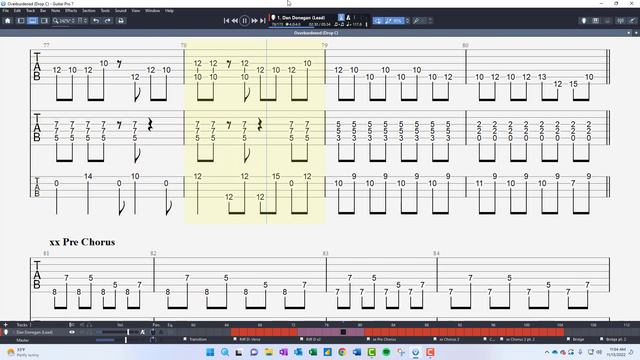Click the tempo value display
Screen dimensions: 640x360
(x=354, y=24)
